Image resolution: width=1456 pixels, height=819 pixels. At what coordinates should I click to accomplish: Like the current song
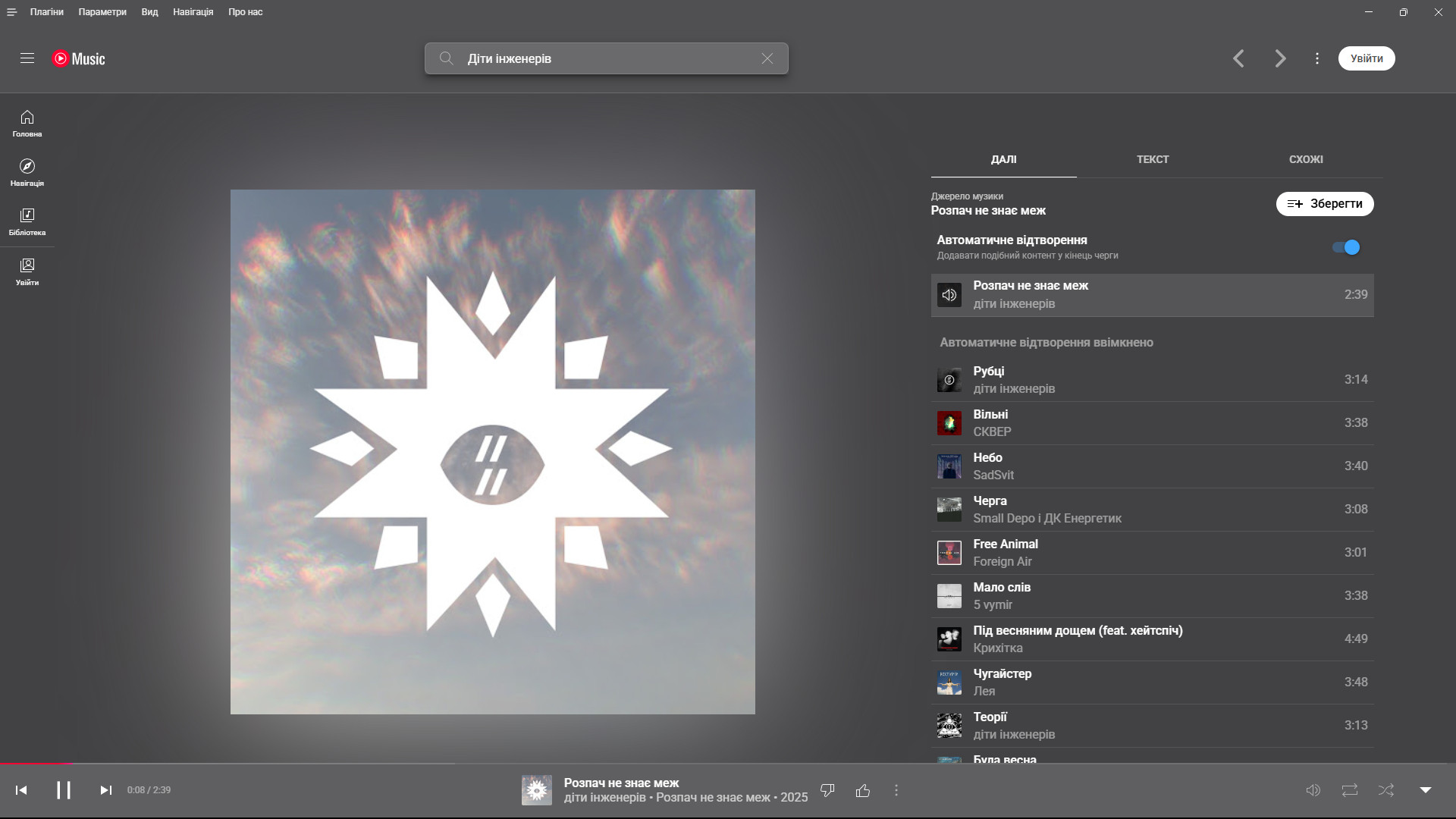[x=863, y=790]
